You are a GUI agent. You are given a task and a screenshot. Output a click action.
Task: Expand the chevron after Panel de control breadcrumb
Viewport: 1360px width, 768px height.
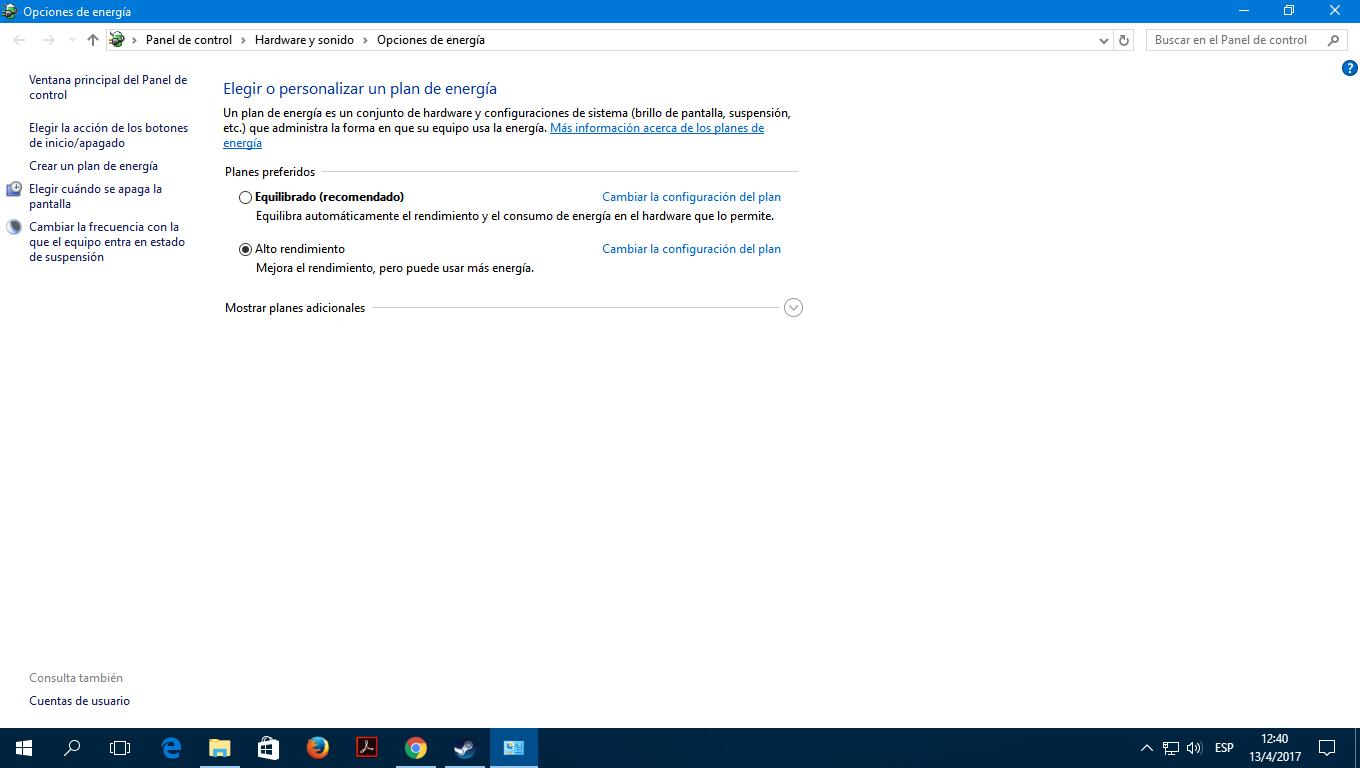click(x=243, y=40)
